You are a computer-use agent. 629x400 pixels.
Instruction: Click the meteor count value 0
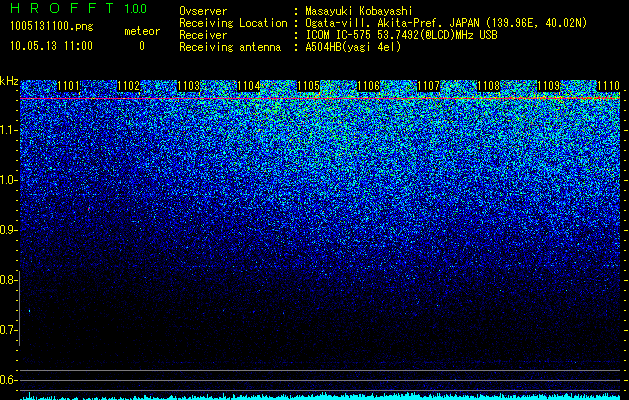142,46
